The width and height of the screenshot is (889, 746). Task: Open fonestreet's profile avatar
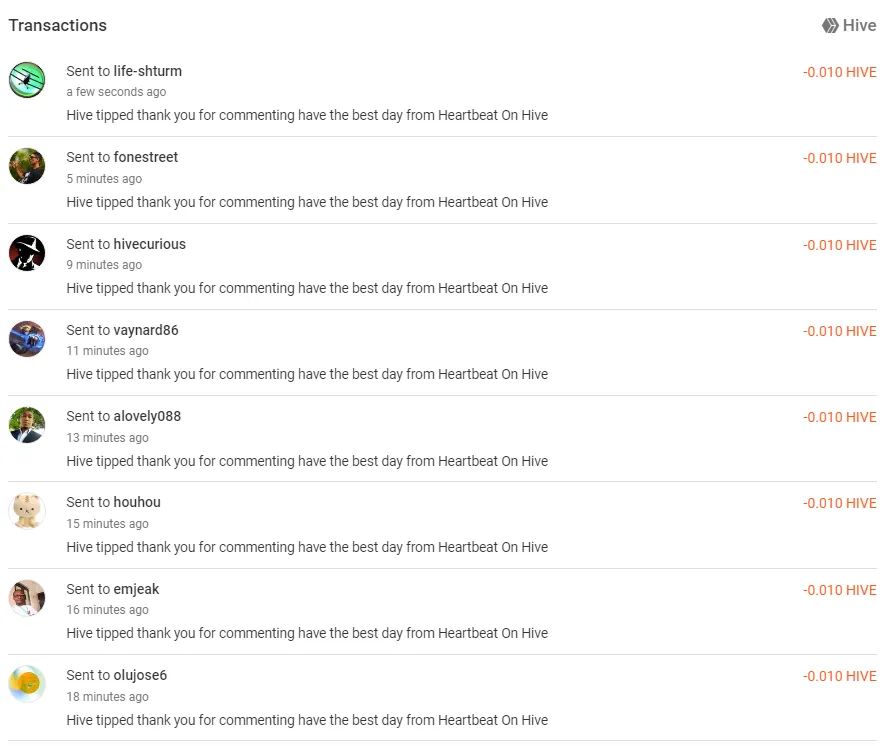[x=27, y=166]
